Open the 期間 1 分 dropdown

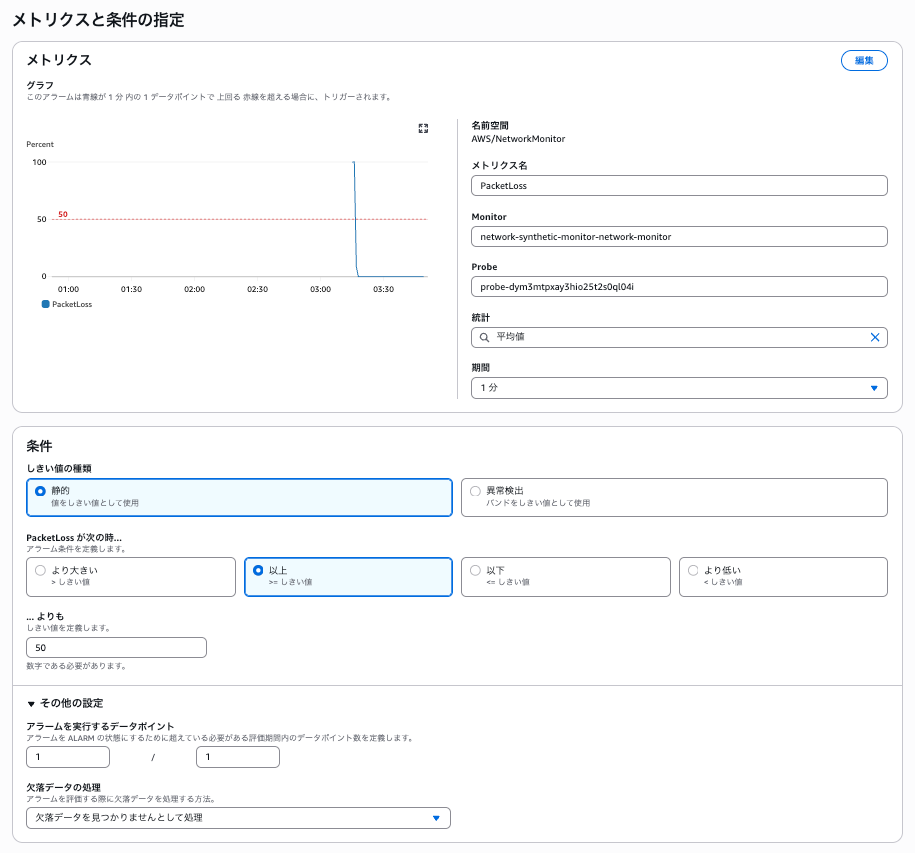point(679,388)
